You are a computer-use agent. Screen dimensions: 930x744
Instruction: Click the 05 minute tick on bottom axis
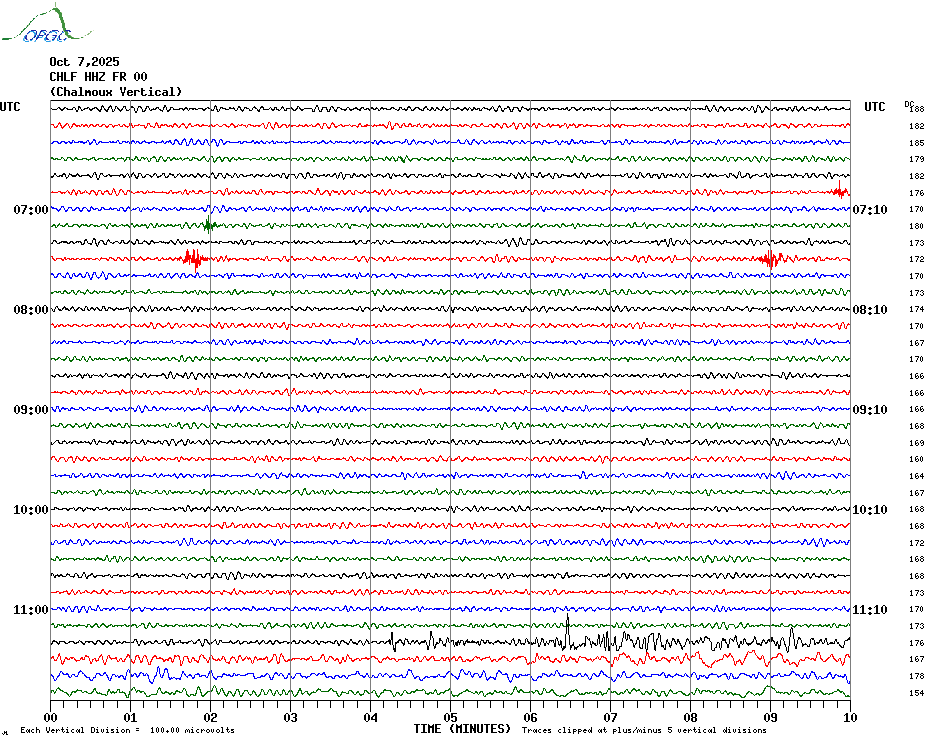450,717
